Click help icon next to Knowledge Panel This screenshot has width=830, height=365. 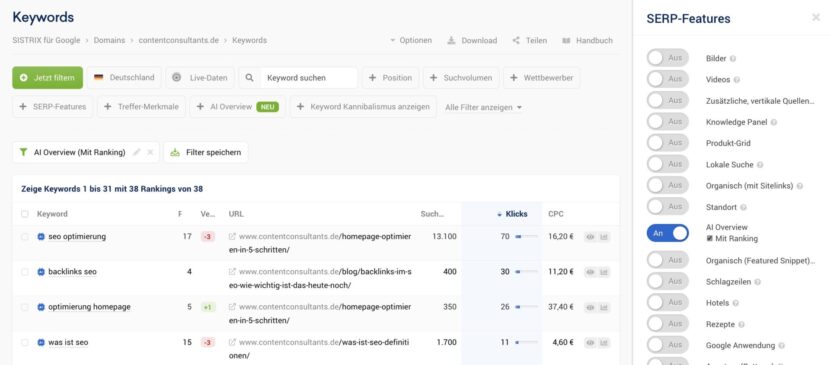tap(774, 122)
